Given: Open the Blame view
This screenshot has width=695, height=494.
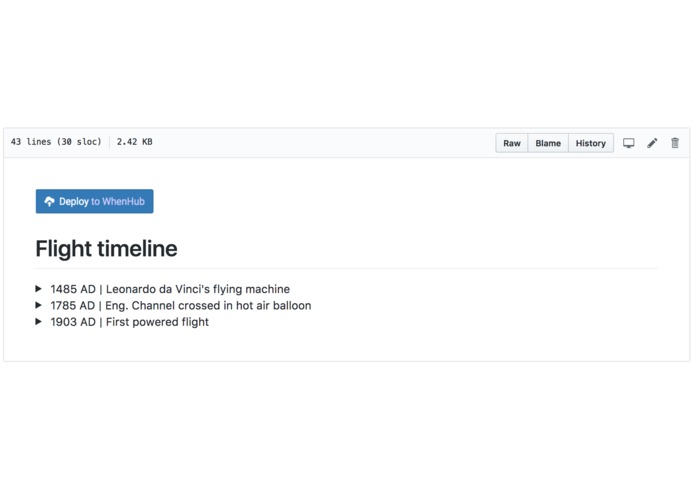Looking at the screenshot, I should click(548, 143).
